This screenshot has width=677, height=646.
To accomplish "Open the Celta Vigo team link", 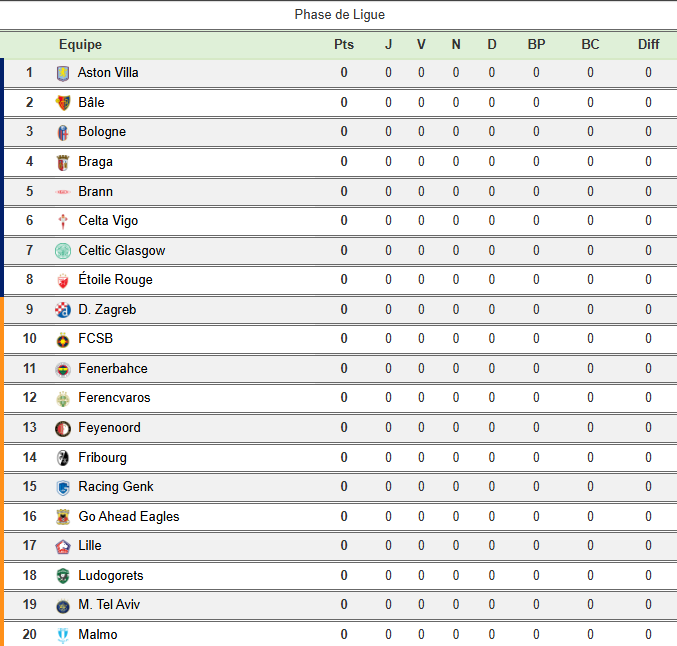I will tap(108, 220).
